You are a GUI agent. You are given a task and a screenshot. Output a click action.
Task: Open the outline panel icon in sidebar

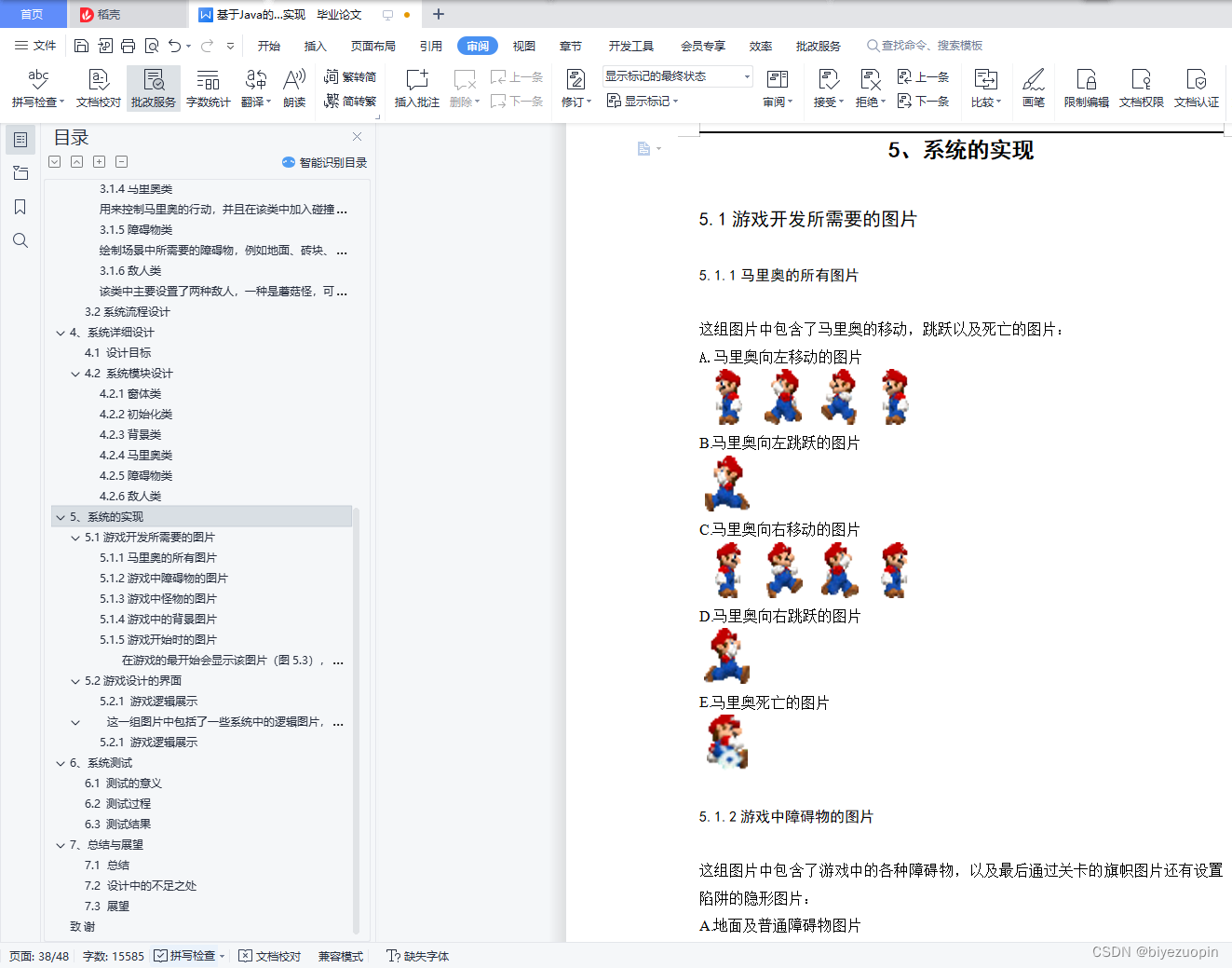coord(20,140)
